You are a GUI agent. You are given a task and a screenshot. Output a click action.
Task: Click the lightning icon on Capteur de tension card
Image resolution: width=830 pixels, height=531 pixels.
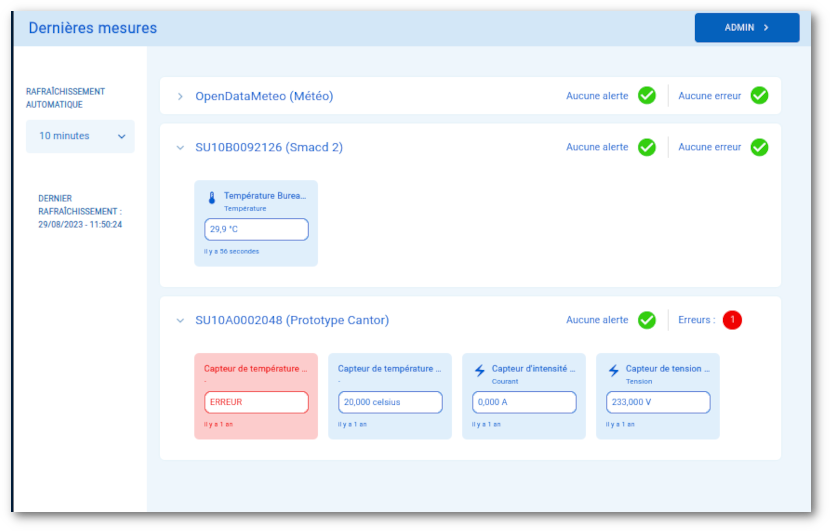point(613,371)
